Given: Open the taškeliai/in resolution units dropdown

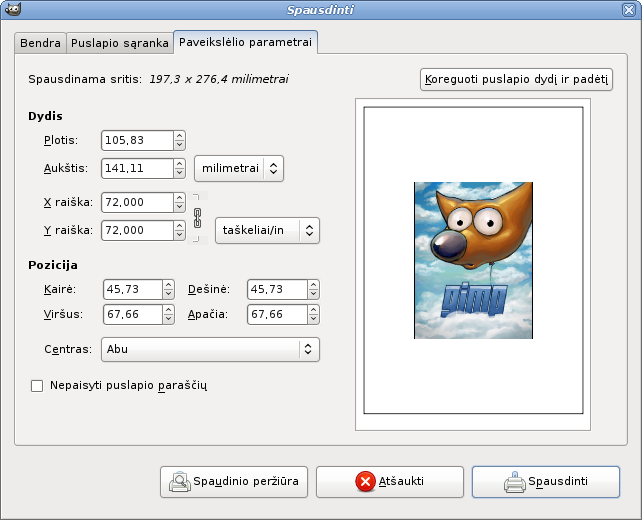Looking at the screenshot, I should click(x=266, y=230).
